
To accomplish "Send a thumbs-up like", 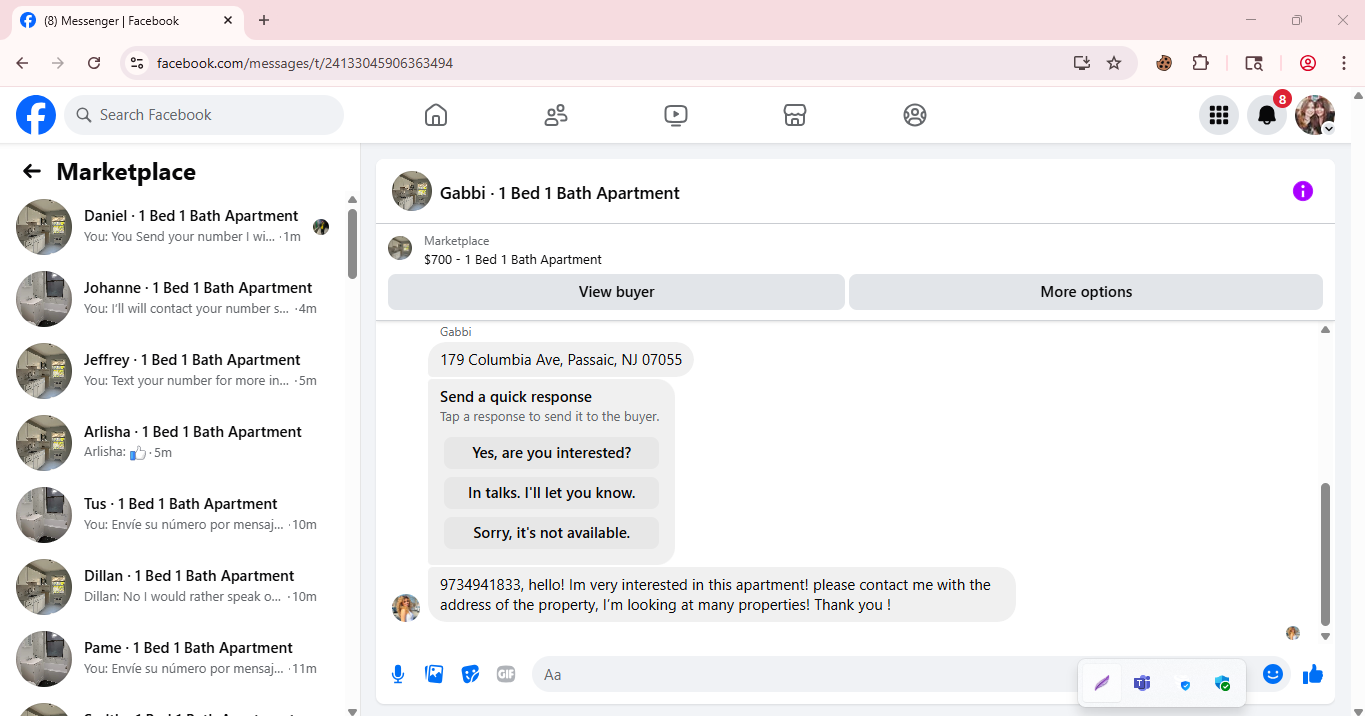I will pyautogui.click(x=1313, y=675).
